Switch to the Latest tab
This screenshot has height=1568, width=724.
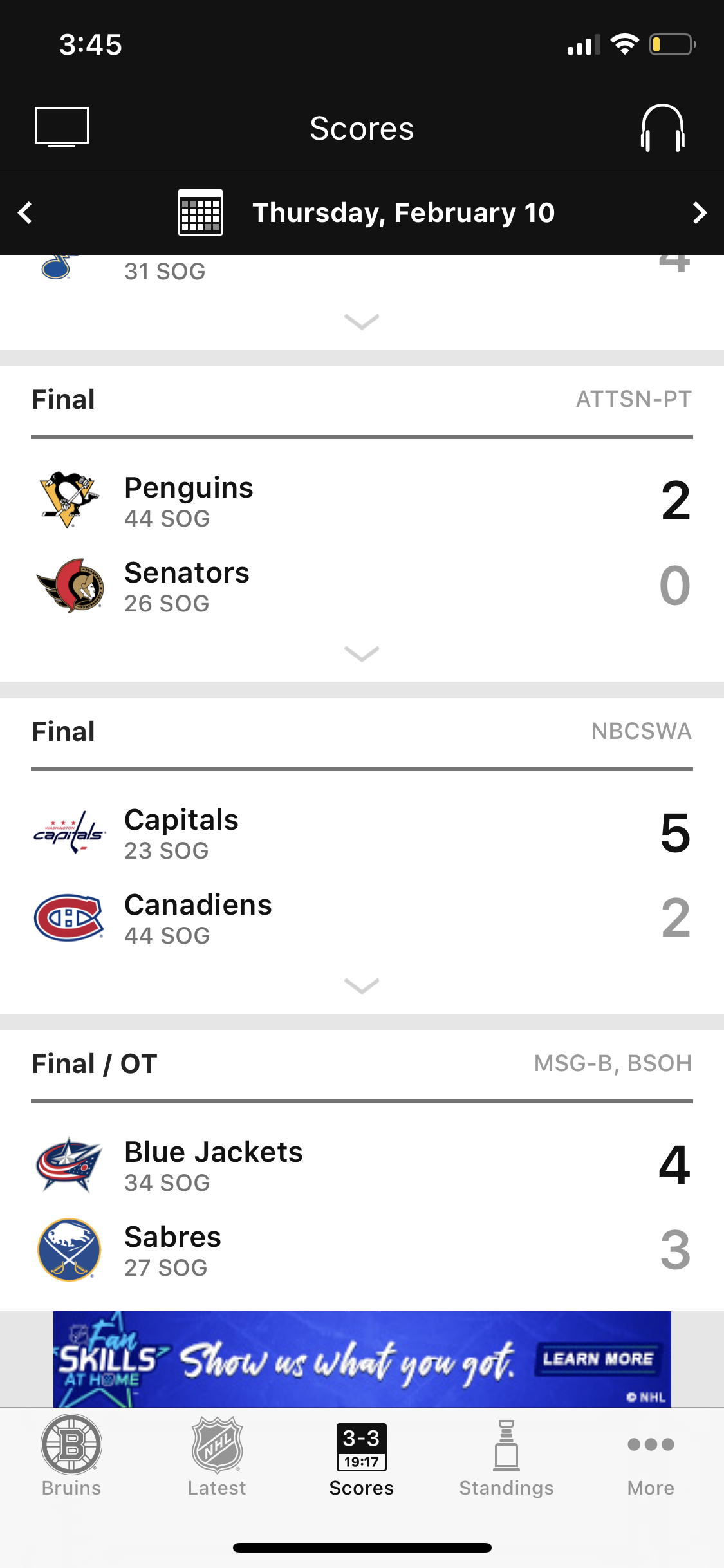217,1456
